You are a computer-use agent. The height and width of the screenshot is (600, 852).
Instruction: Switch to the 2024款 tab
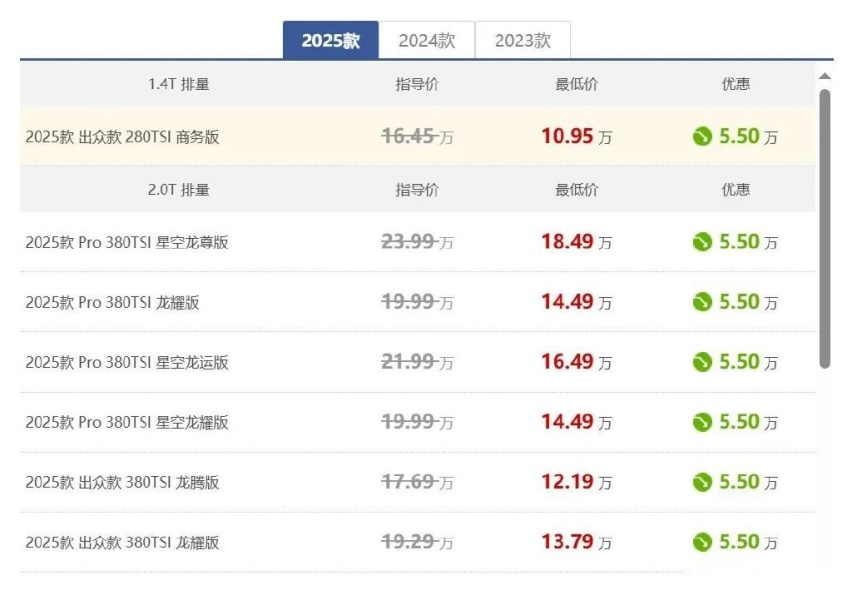pos(427,40)
